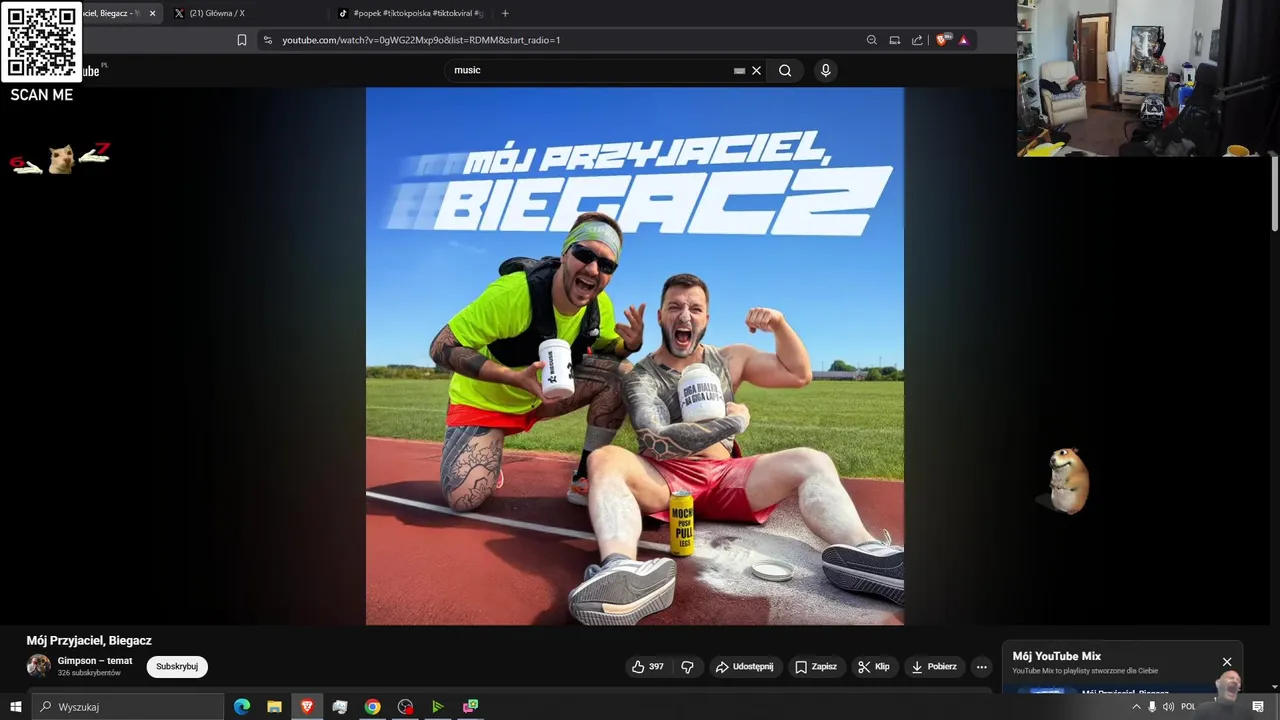Open Windows notification center icon
This screenshot has height=720, width=1280.
(x=1258, y=707)
